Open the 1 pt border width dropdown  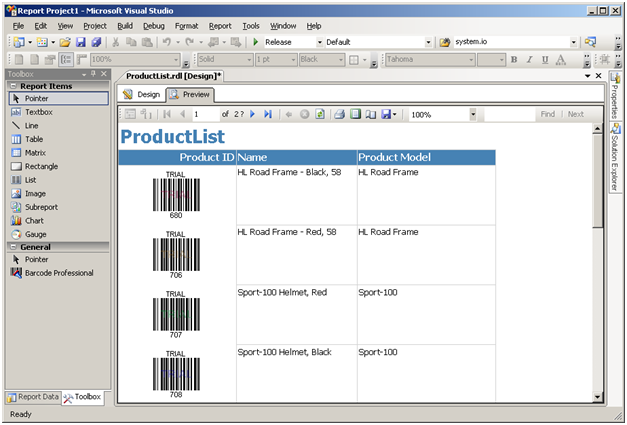point(294,60)
